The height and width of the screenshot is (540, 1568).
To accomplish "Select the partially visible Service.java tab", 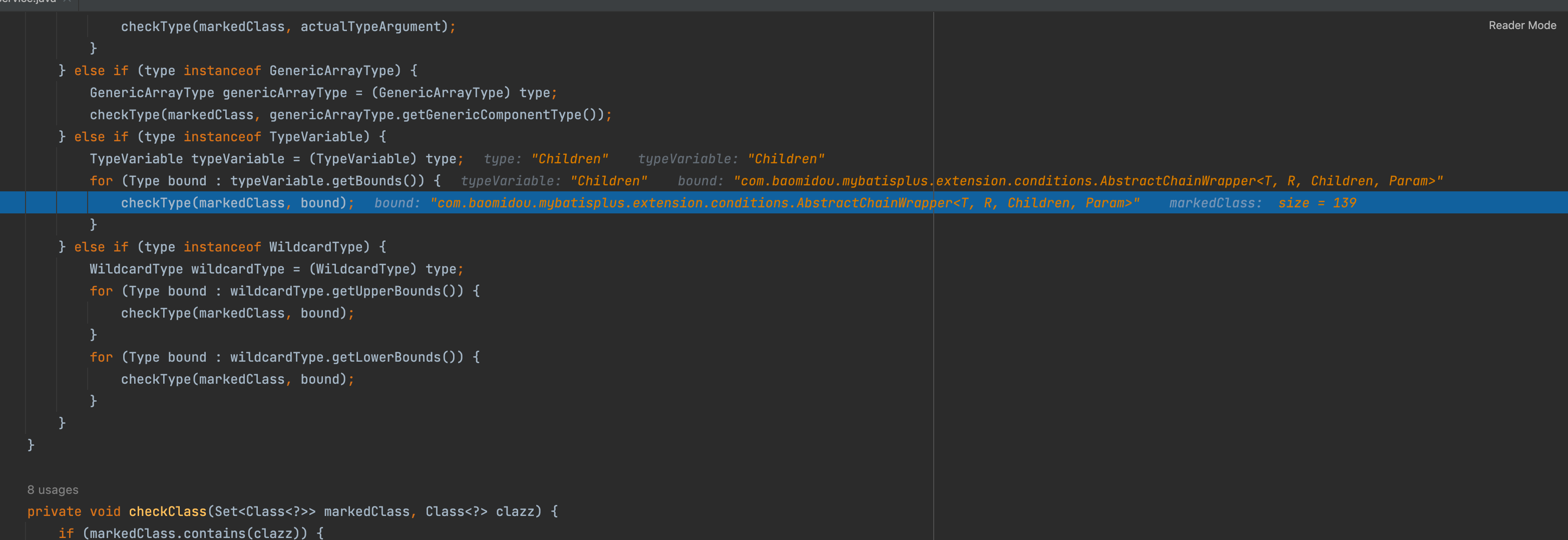I will [28, 2].
